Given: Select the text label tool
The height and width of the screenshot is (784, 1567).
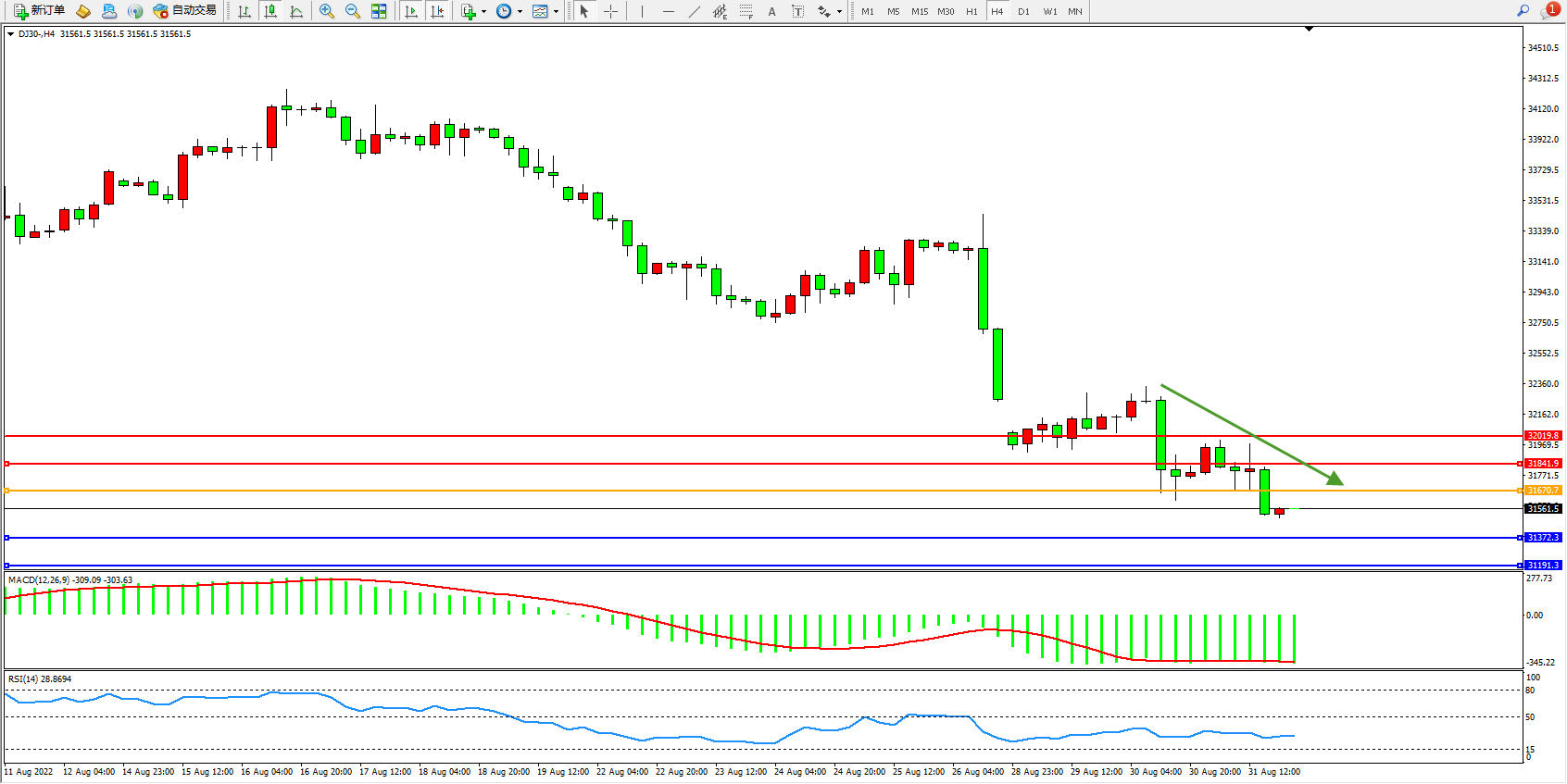Looking at the screenshot, I should [x=798, y=11].
